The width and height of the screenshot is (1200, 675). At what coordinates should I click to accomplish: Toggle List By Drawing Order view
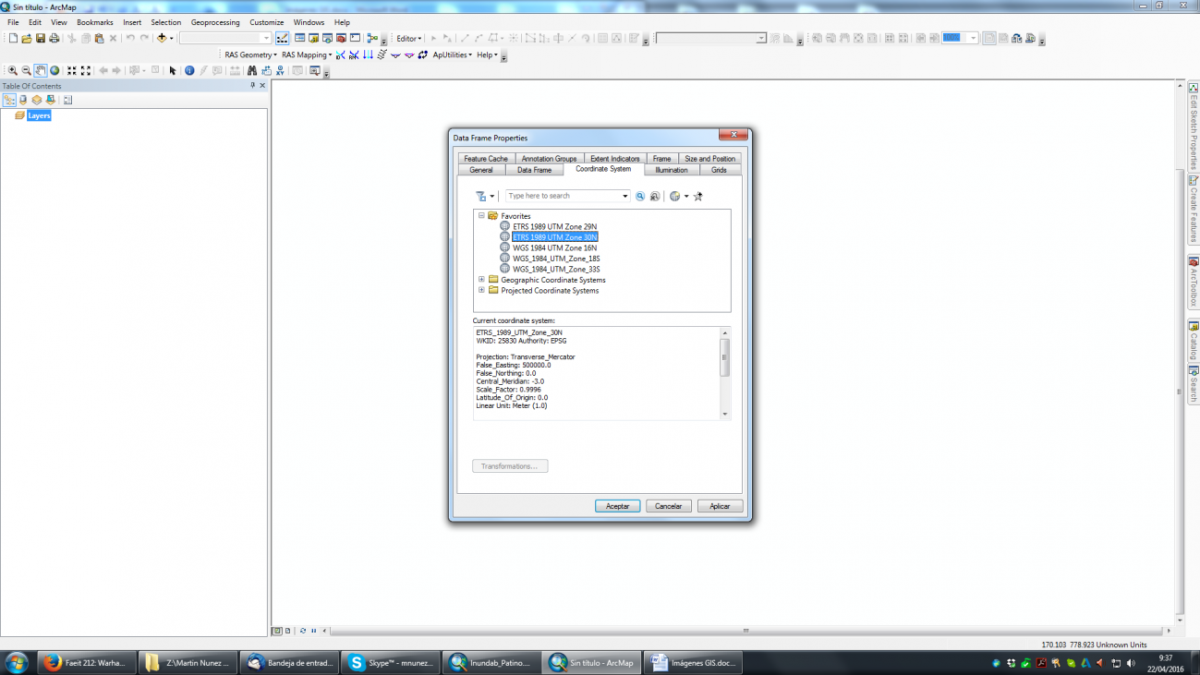point(9,100)
